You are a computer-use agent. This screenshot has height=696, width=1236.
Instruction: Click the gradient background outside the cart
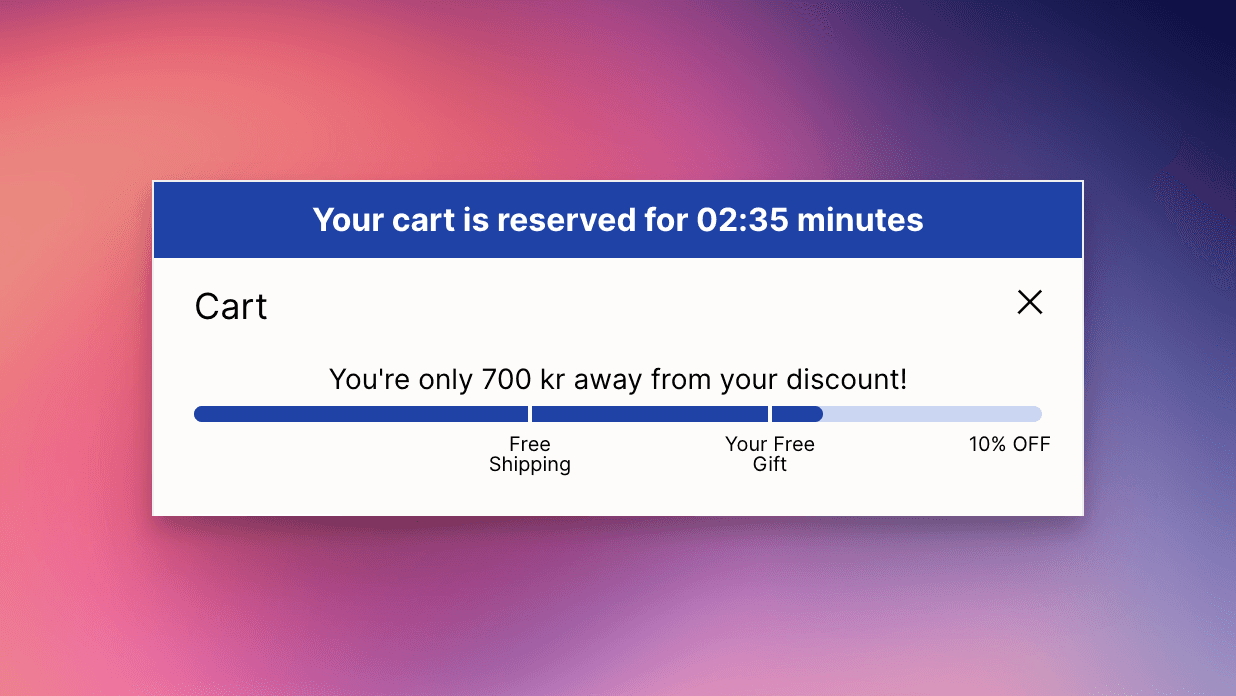pyautogui.click(x=100, y=600)
